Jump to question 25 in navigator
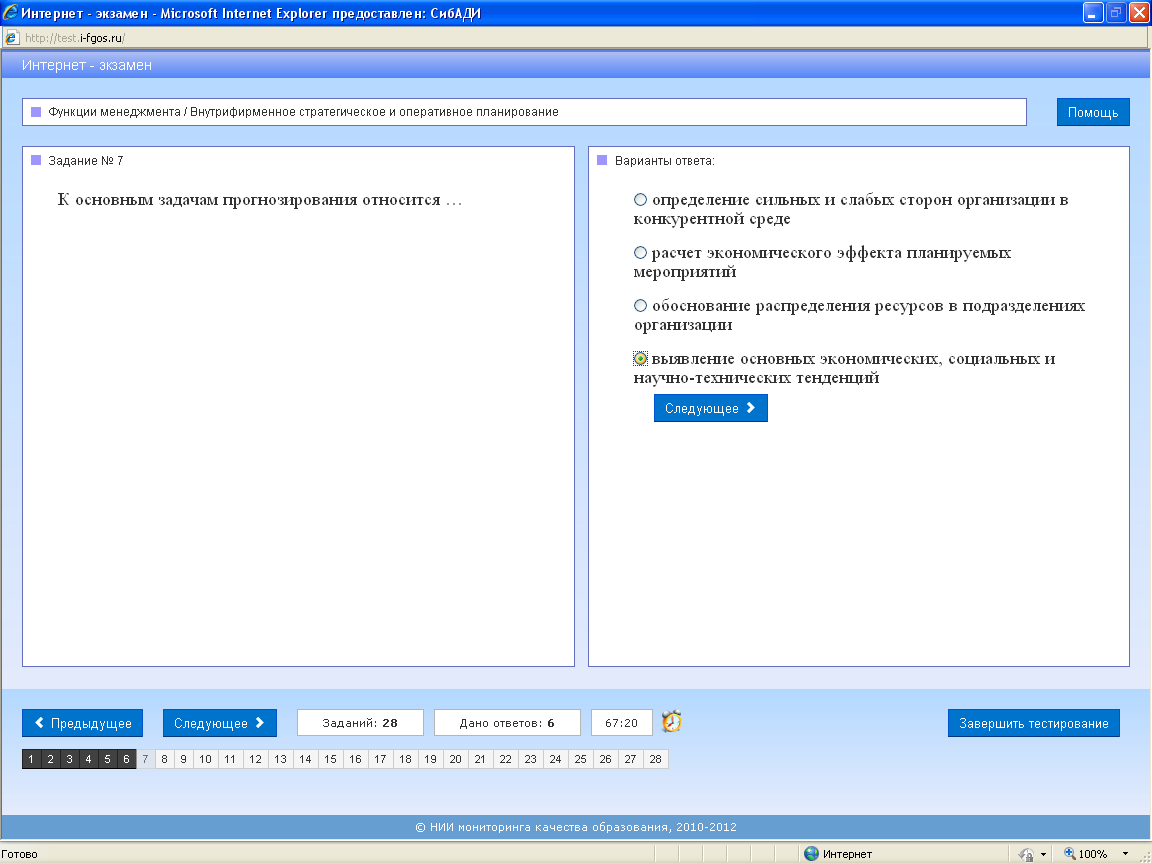 point(580,759)
